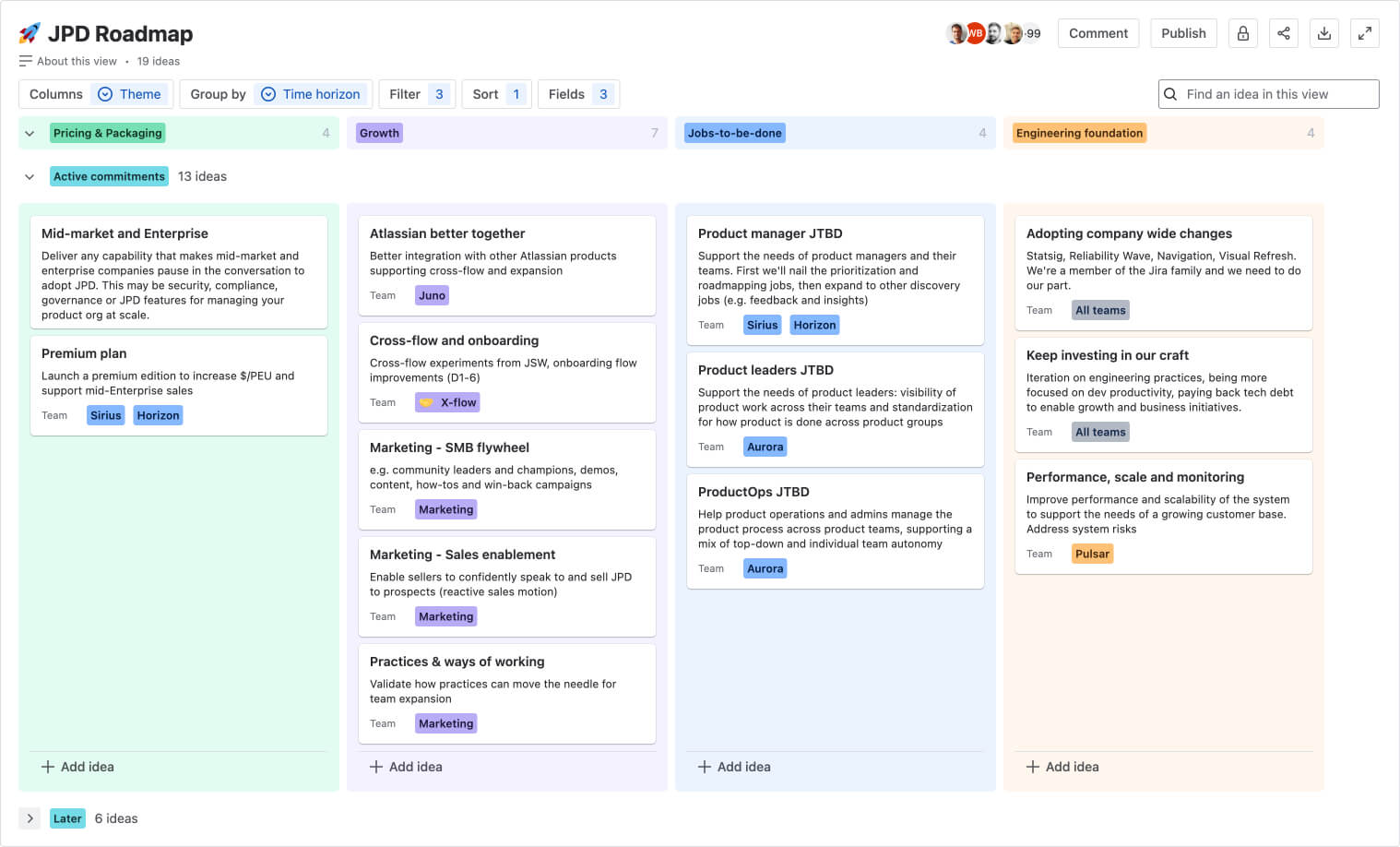Open the ProductOps JTBD card

(x=836, y=531)
